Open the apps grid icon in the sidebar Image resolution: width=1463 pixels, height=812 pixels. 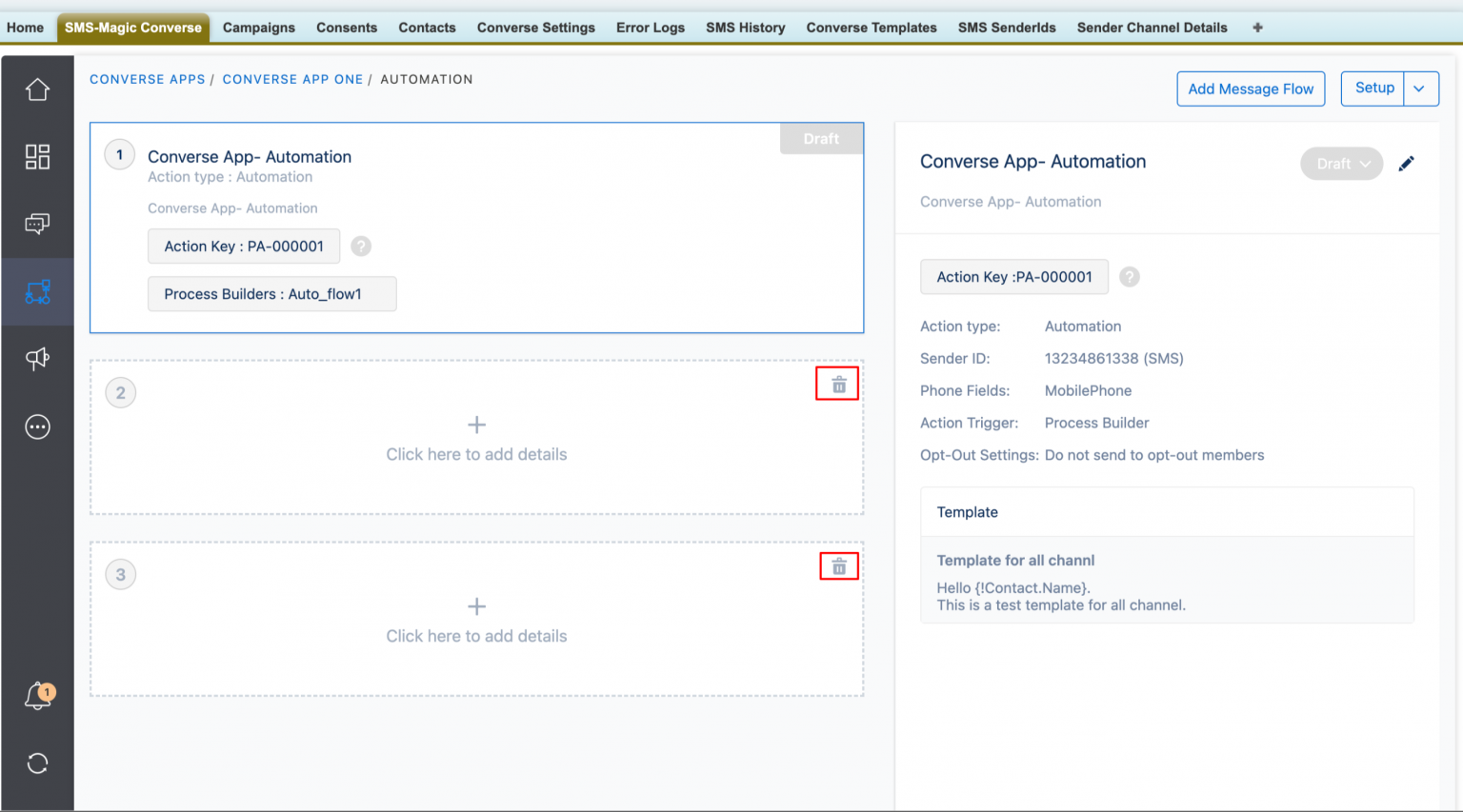click(x=37, y=156)
